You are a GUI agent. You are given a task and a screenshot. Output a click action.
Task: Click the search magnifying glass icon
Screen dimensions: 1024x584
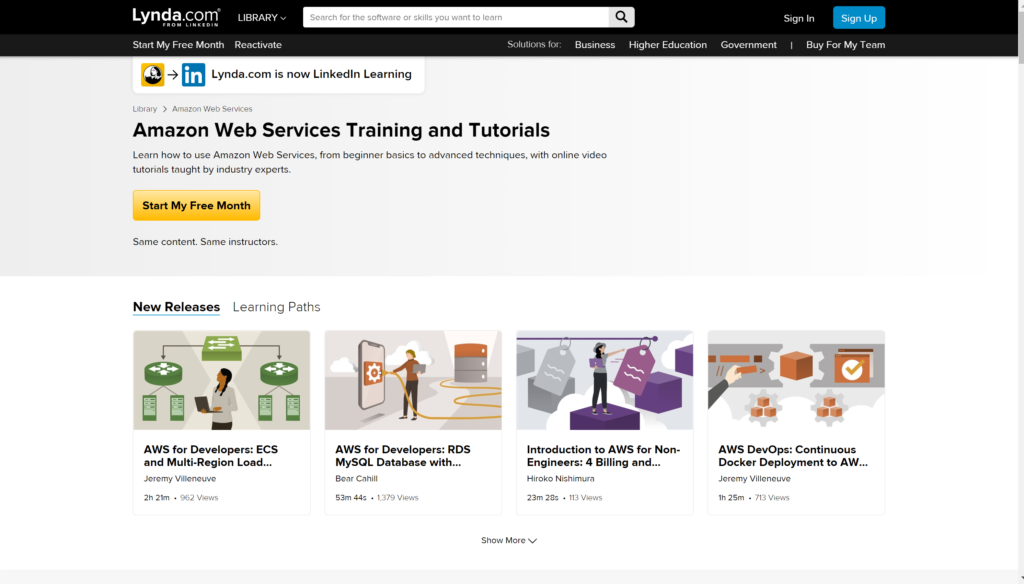620,17
